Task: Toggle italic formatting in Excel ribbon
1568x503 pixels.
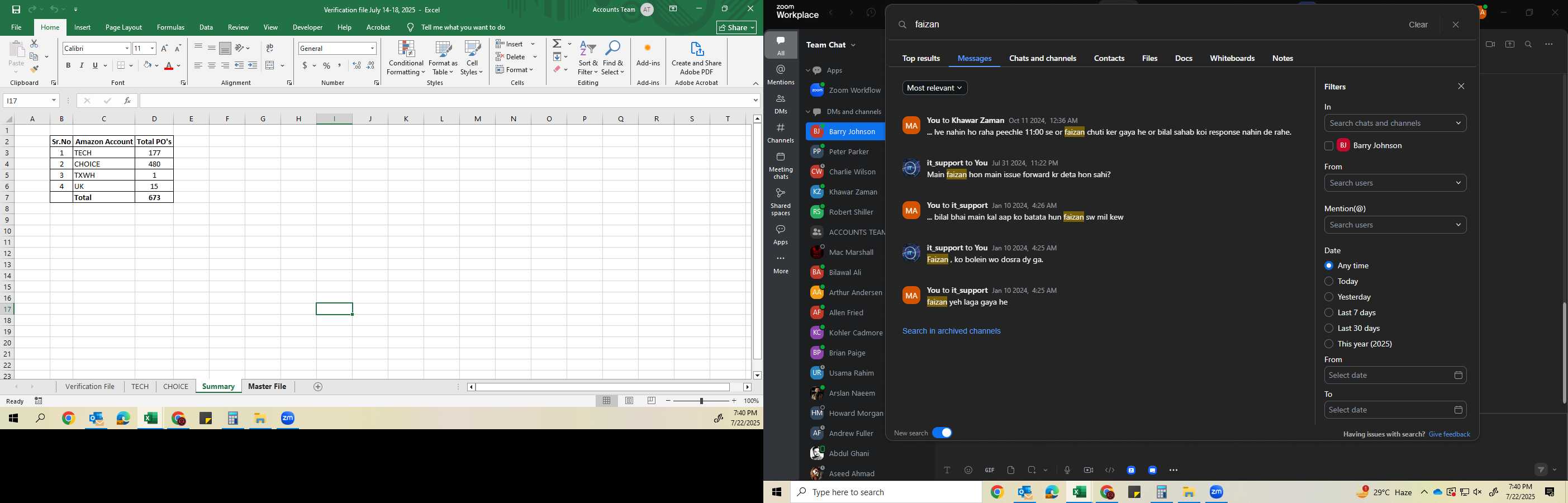Action: click(x=82, y=65)
